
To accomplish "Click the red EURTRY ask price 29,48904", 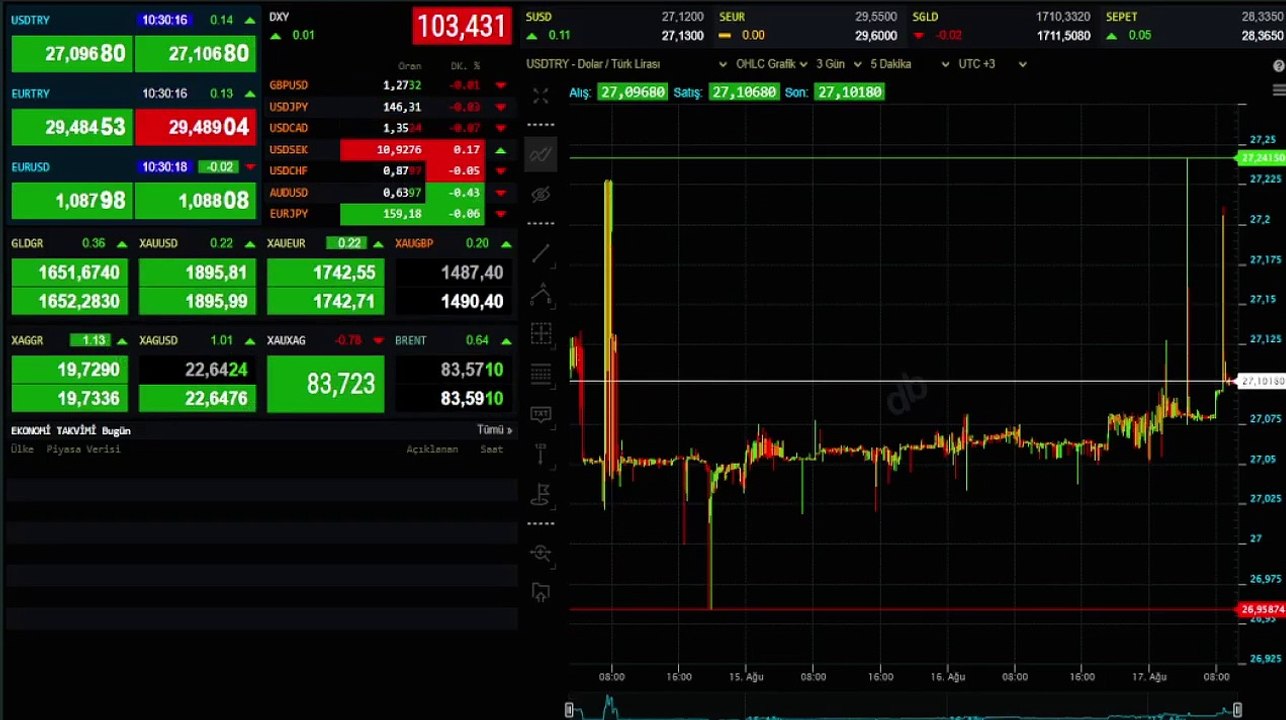I will (195, 127).
